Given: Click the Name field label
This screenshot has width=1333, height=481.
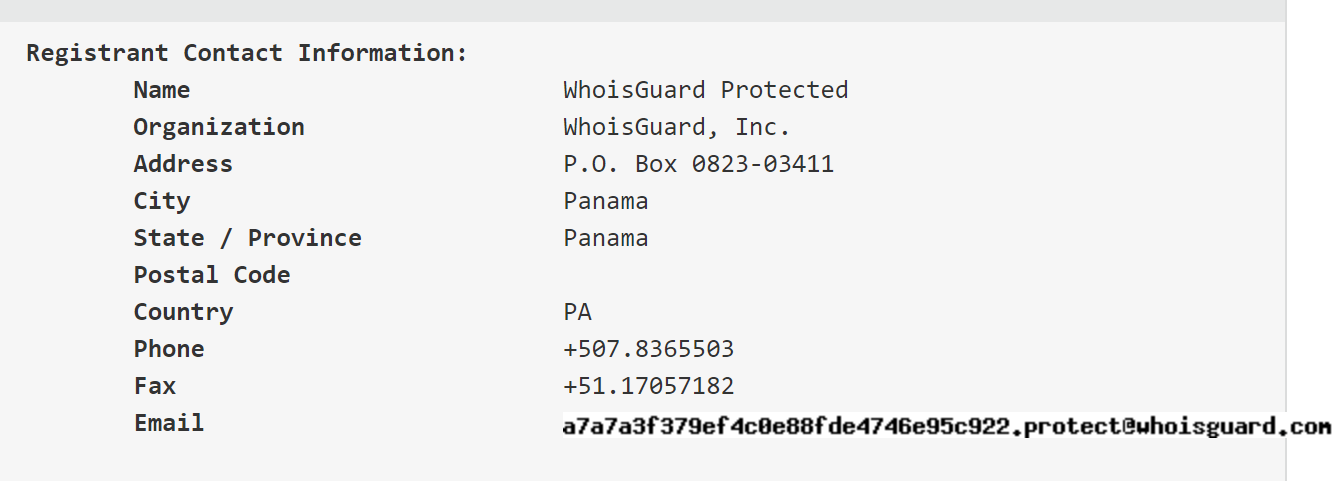Looking at the screenshot, I should click(161, 90).
